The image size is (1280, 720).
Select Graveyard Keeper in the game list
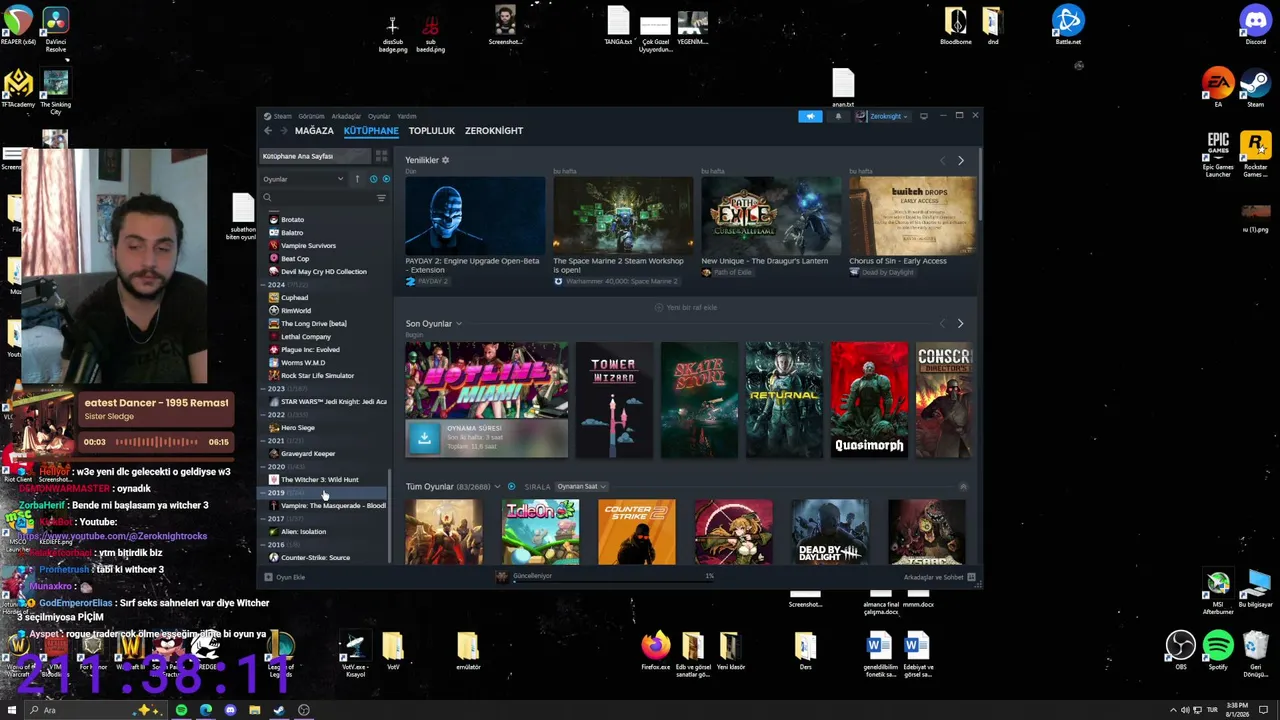pyautogui.click(x=308, y=454)
